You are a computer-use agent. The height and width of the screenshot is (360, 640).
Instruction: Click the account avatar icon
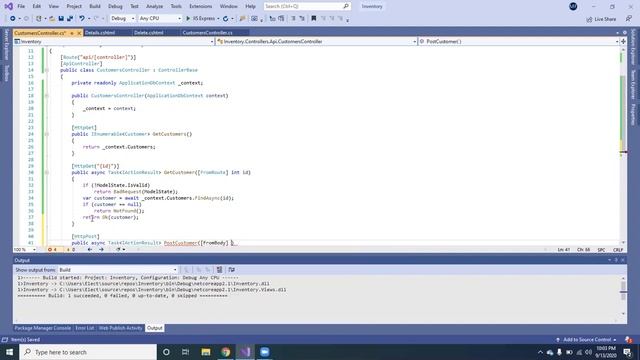573,6
